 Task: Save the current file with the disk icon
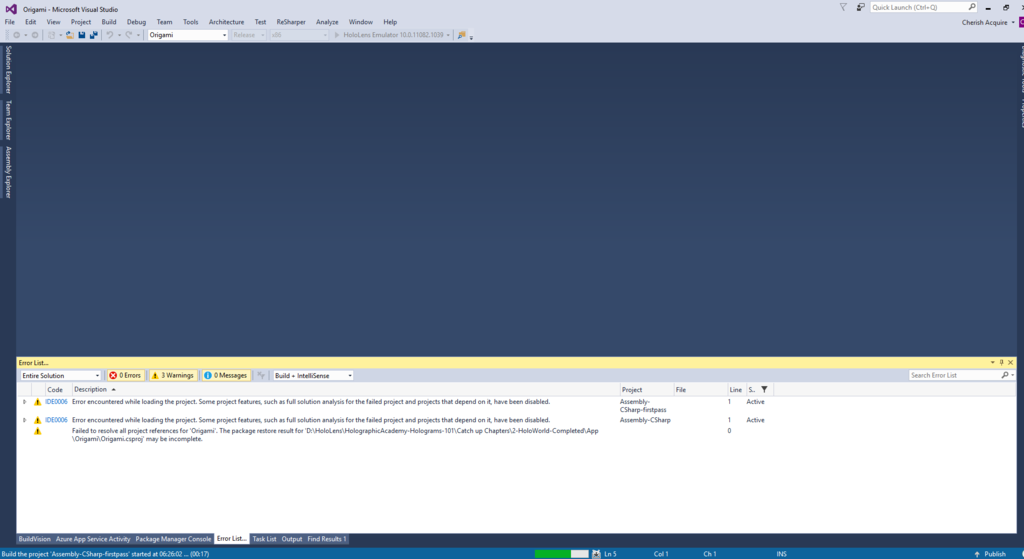82,35
